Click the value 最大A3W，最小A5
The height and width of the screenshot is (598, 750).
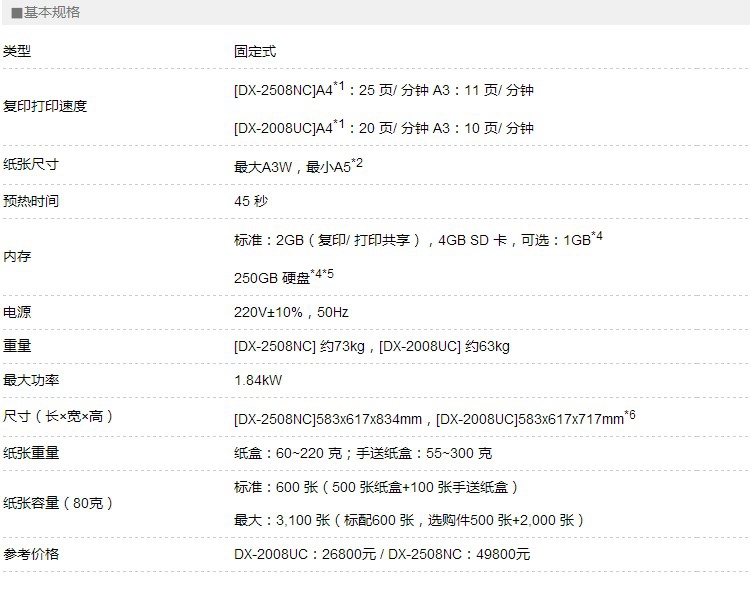298,166
